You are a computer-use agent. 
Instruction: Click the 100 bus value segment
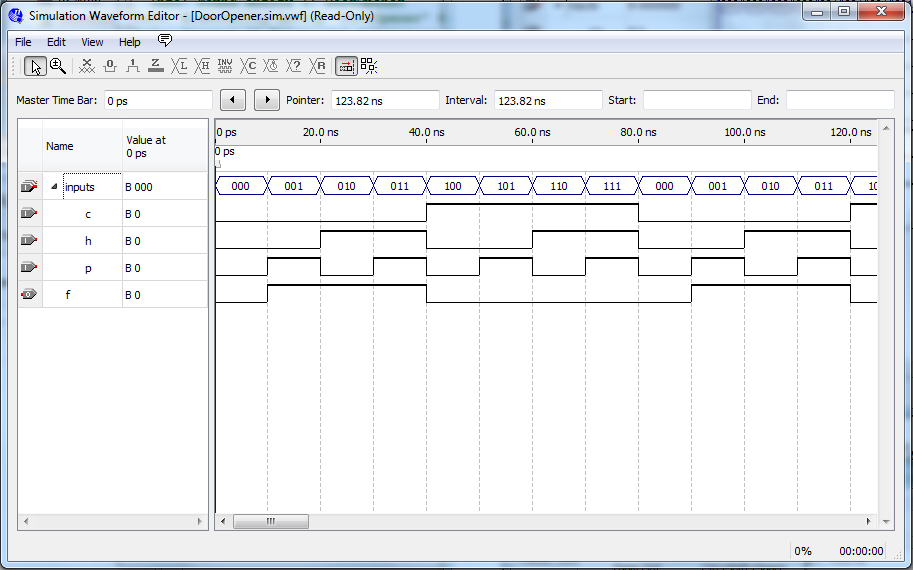tap(452, 186)
